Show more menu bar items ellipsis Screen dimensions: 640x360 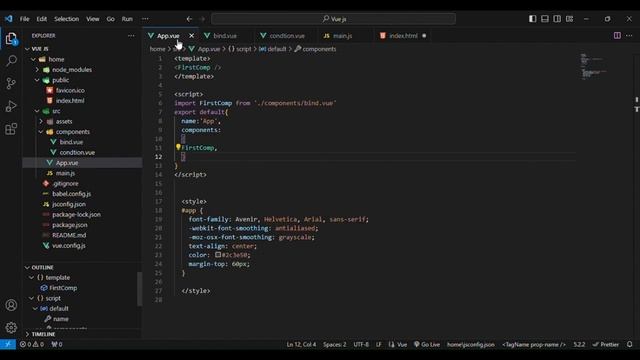pos(145,19)
